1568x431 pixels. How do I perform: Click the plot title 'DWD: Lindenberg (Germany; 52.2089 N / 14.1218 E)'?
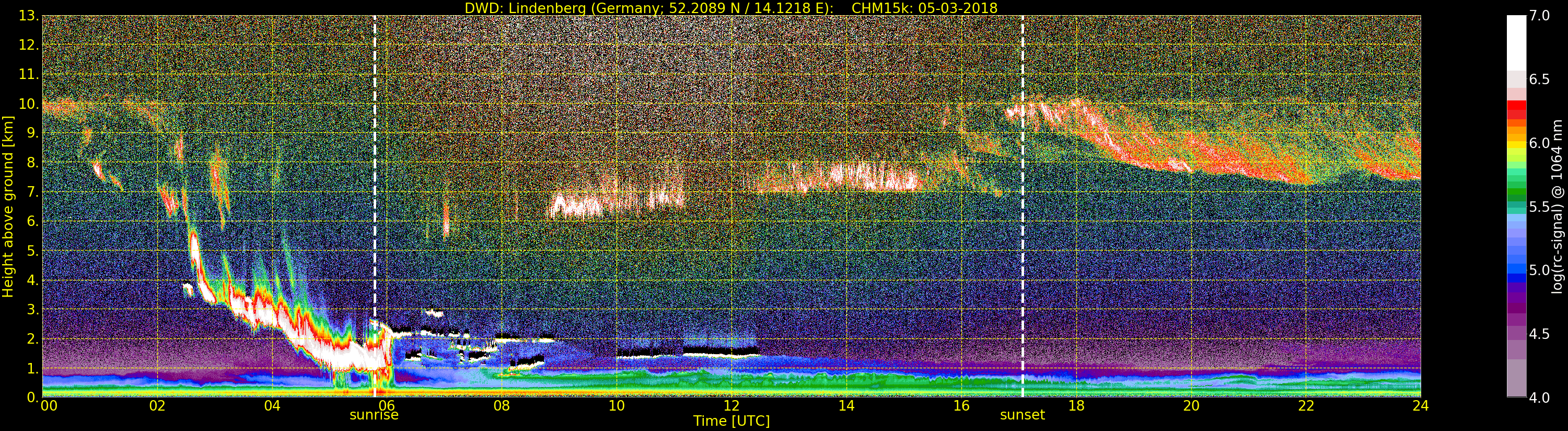(649, 8)
